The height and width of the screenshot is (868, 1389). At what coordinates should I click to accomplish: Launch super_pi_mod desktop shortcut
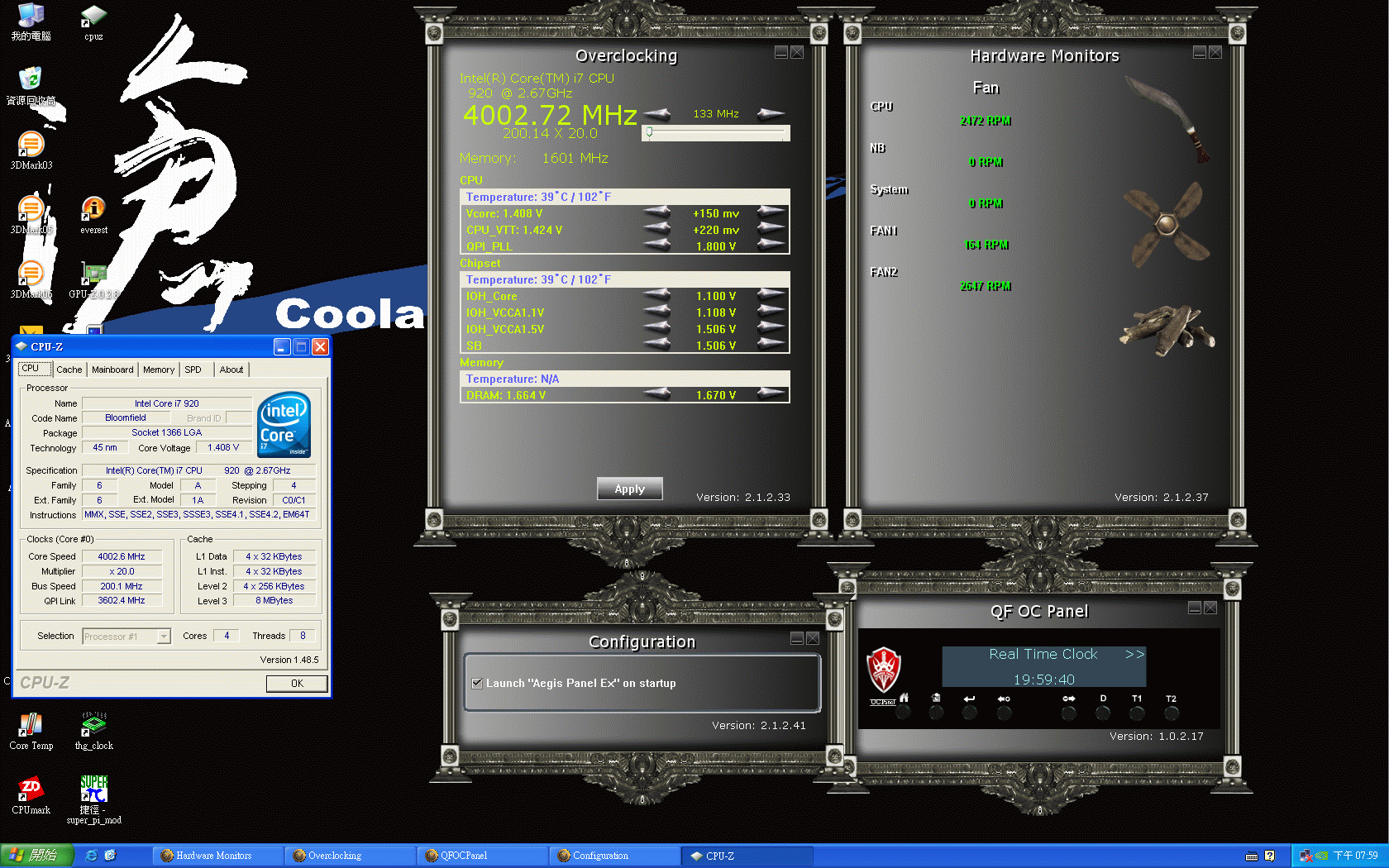pyautogui.click(x=93, y=799)
